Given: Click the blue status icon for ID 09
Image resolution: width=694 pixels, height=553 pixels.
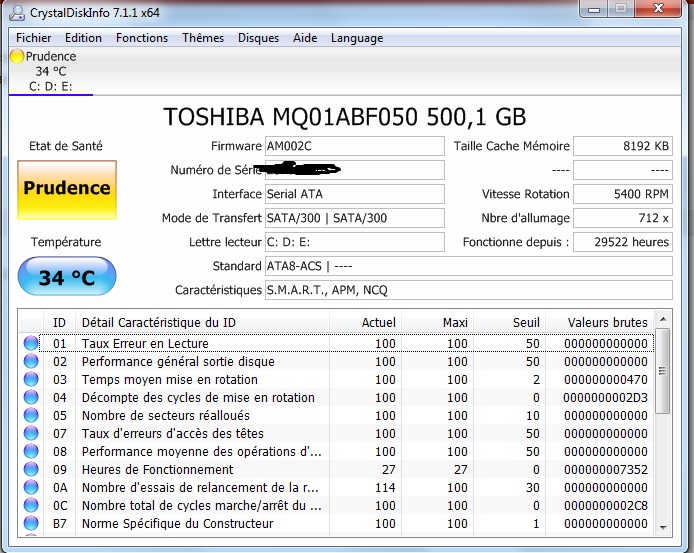Looking at the screenshot, I should coord(31,469).
